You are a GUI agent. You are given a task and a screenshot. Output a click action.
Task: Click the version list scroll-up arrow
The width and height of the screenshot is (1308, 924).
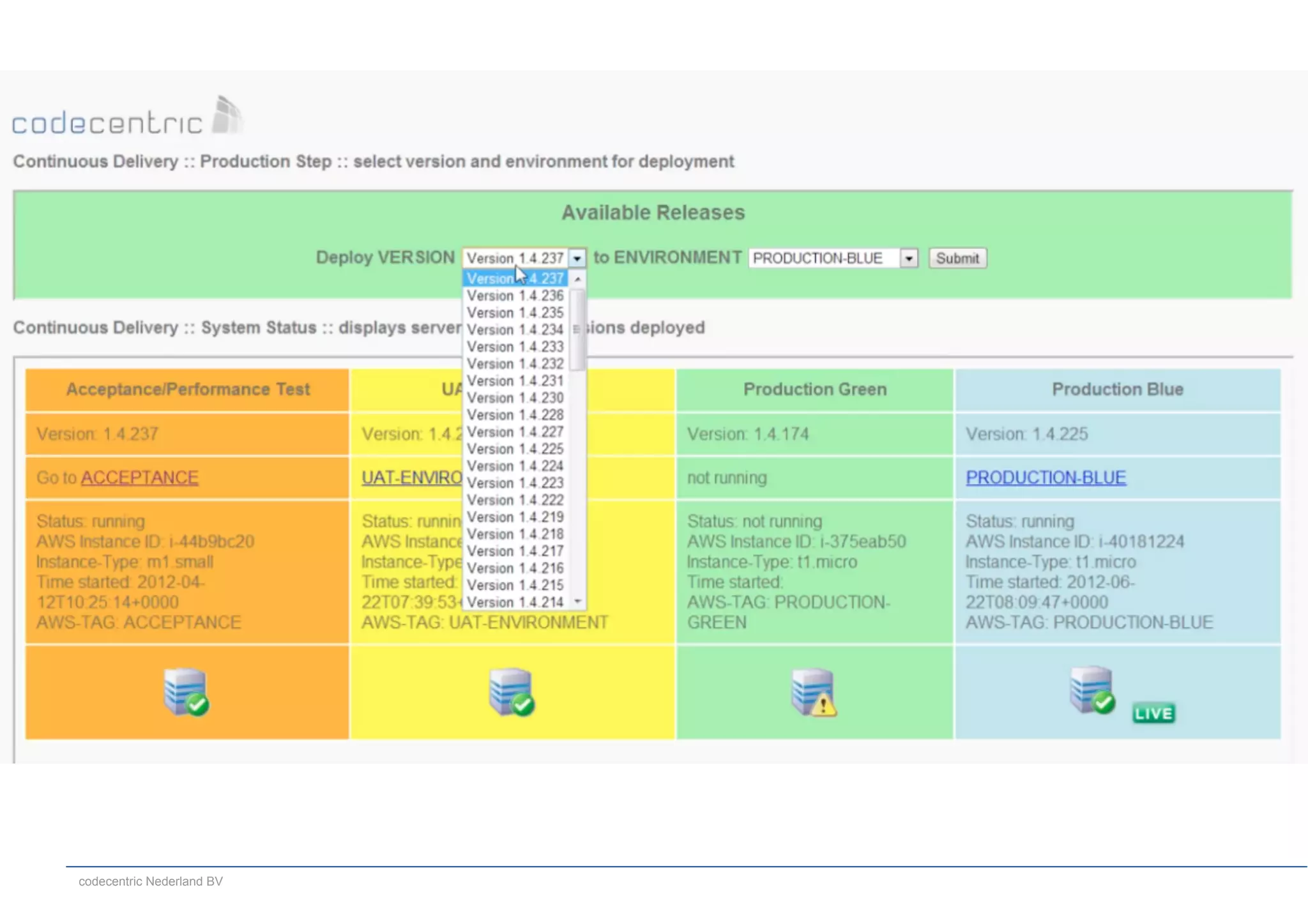(577, 279)
